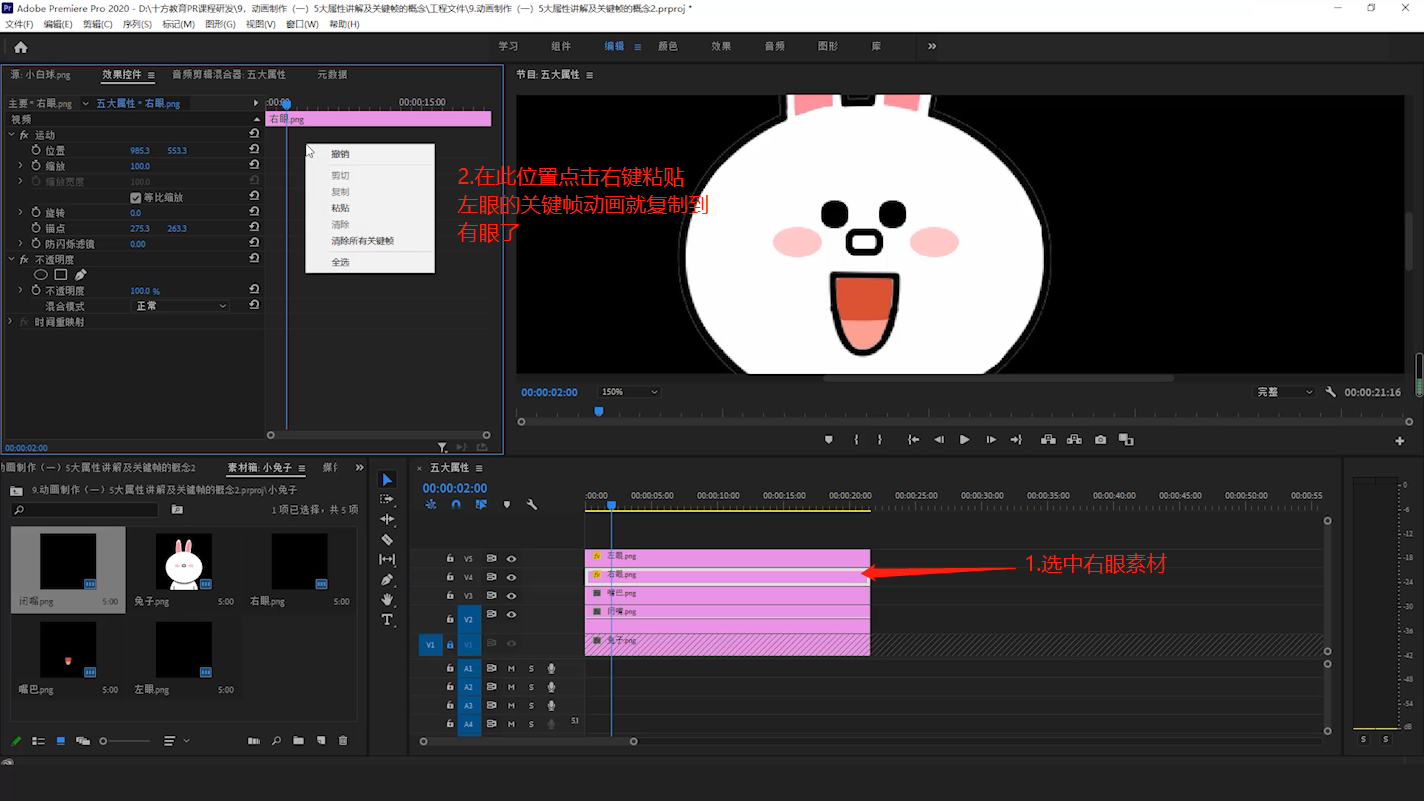
Task: Open the 序列(S) menu
Action: click(137, 24)
